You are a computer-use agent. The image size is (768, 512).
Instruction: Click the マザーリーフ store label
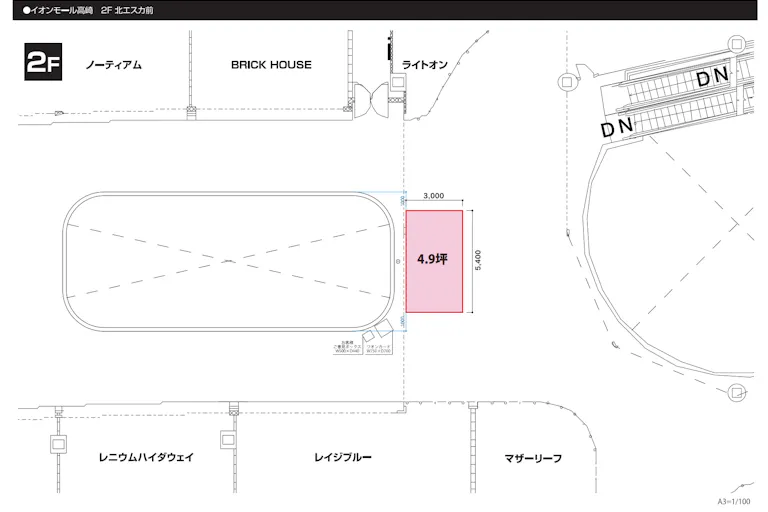coord(533,458)
